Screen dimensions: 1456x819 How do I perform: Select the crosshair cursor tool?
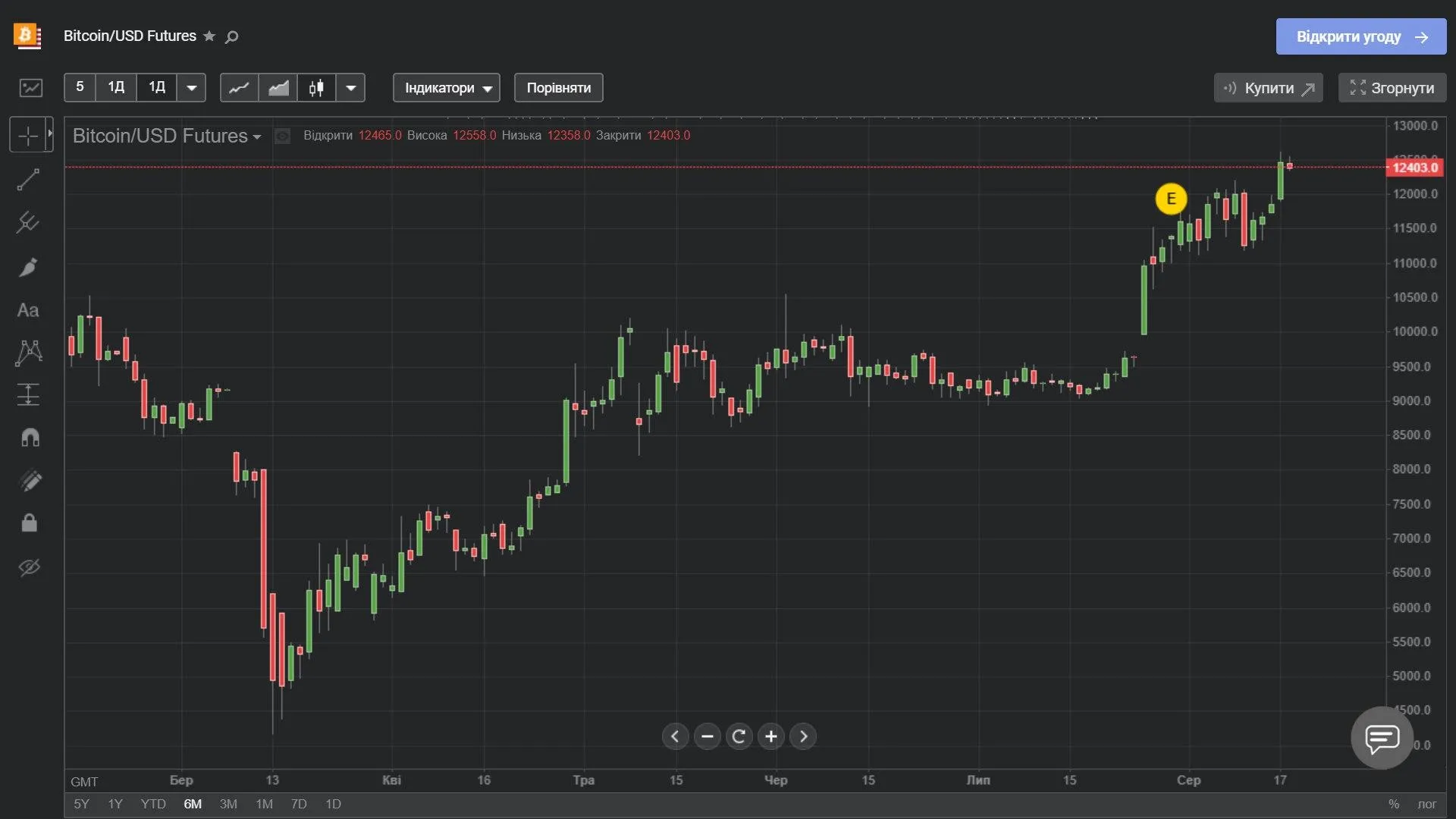point(28,136)
